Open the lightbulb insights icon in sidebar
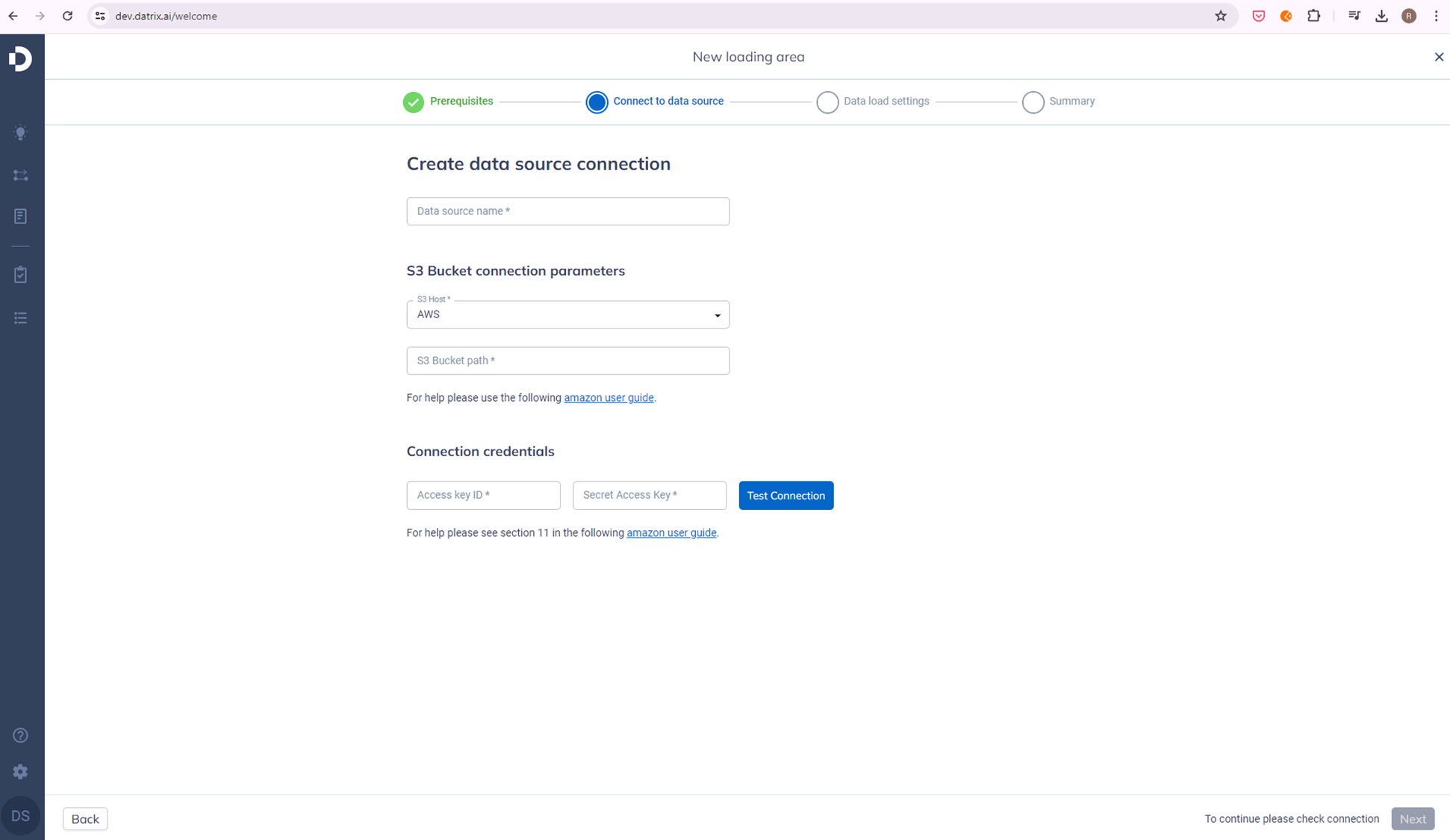 [21, 133]
